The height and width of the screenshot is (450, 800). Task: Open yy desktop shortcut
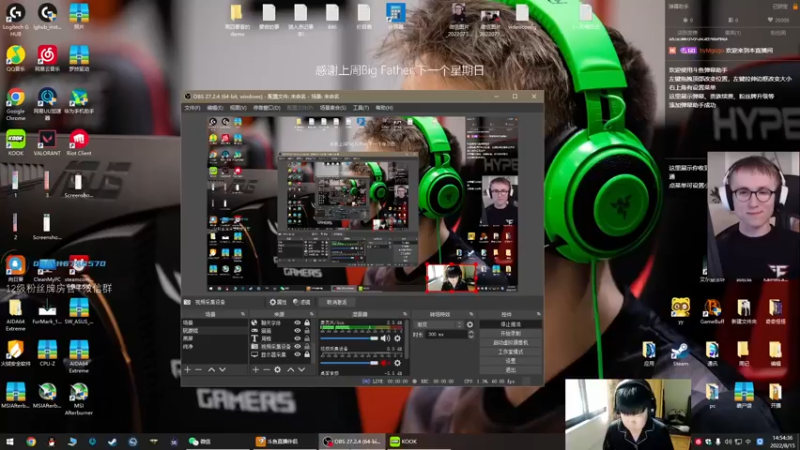click(680, 312)
